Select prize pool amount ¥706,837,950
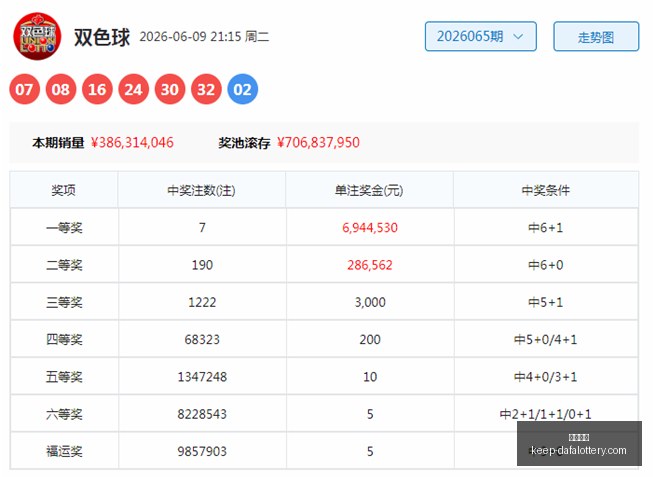Viewport: 653px width, 477px height. pos(318,142)
